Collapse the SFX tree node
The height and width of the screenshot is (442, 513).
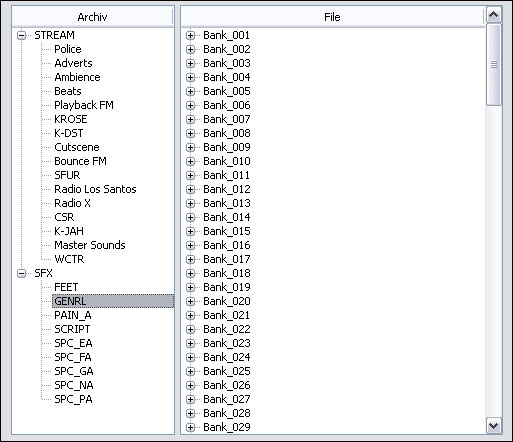(x=21, y=273)
